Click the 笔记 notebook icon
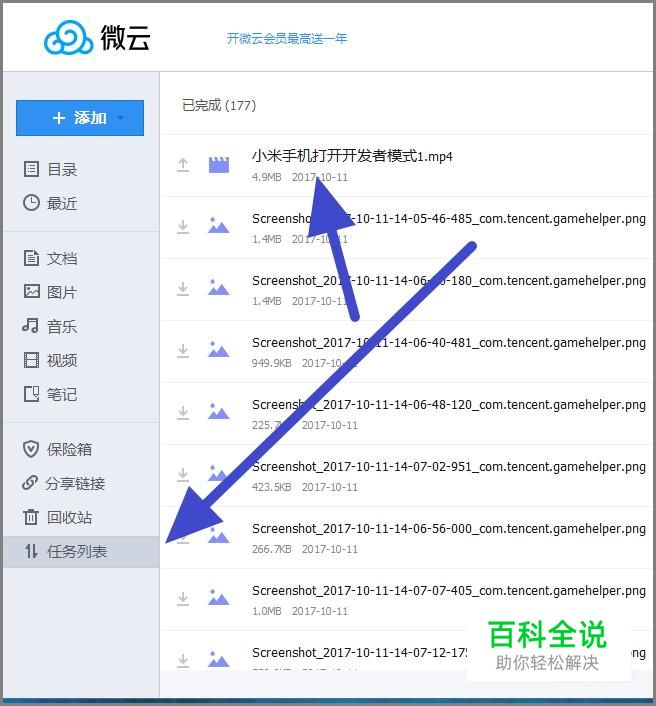656x706 pixels. click(x=32, y=394)
